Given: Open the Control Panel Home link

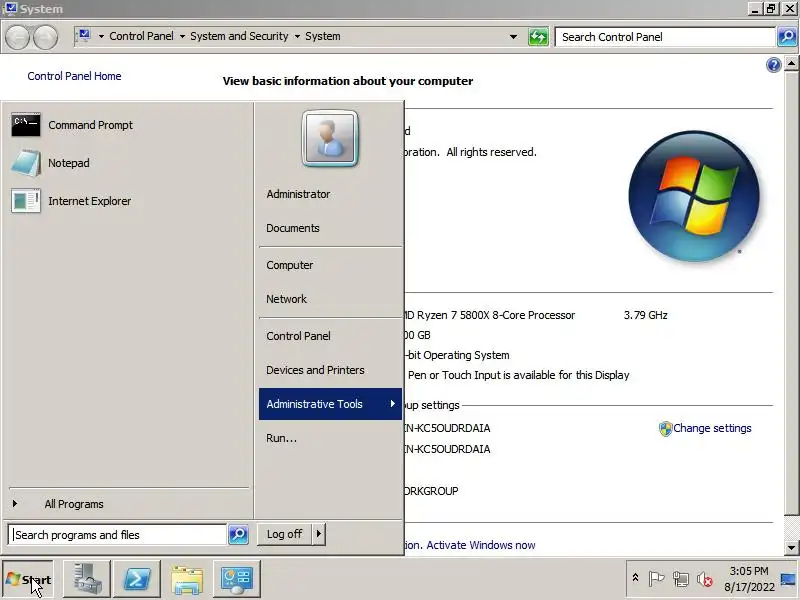Looking at the screenshot, I should (x=74, y=76).
